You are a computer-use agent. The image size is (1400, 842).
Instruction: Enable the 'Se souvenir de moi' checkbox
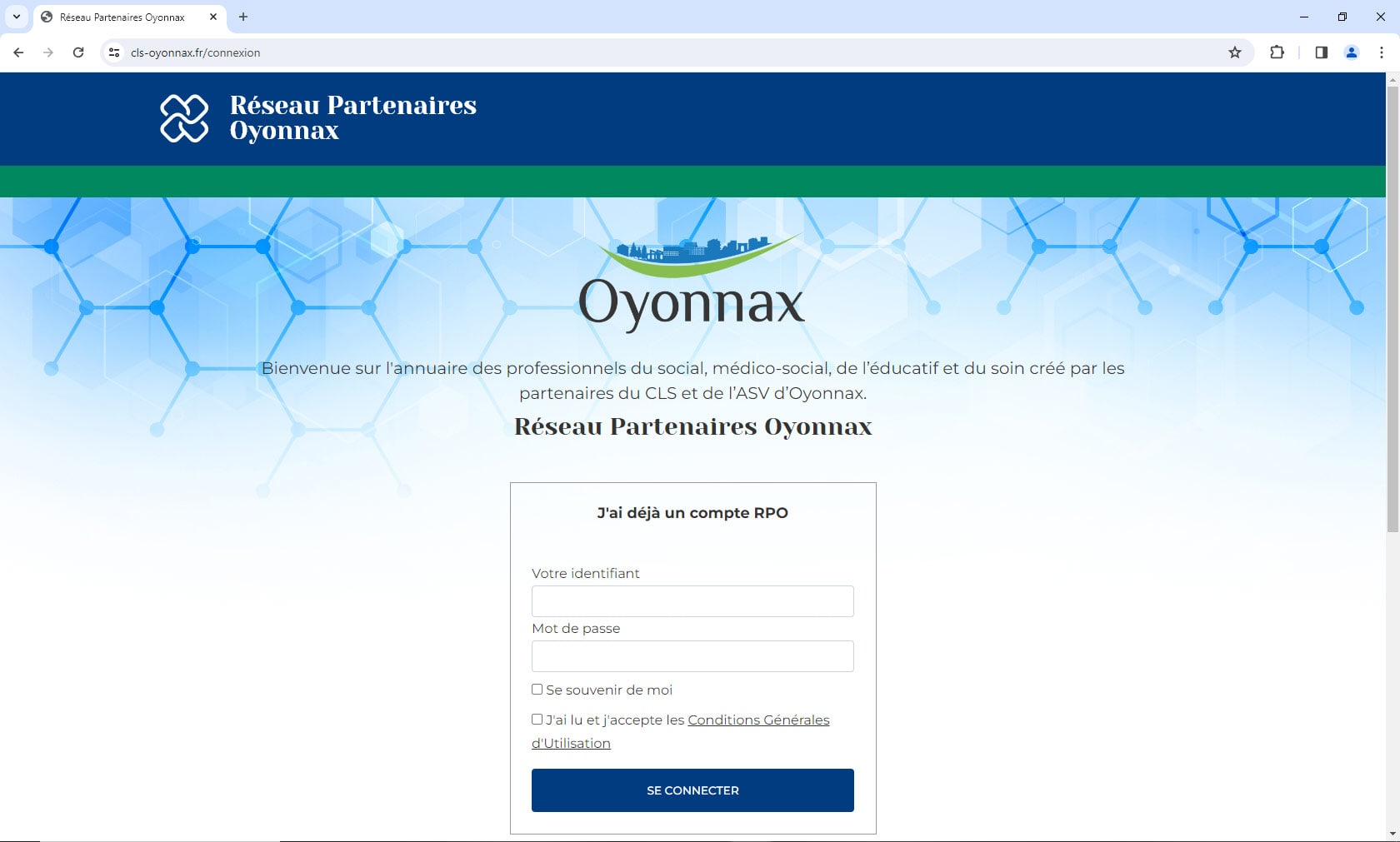tap(537, 690)
